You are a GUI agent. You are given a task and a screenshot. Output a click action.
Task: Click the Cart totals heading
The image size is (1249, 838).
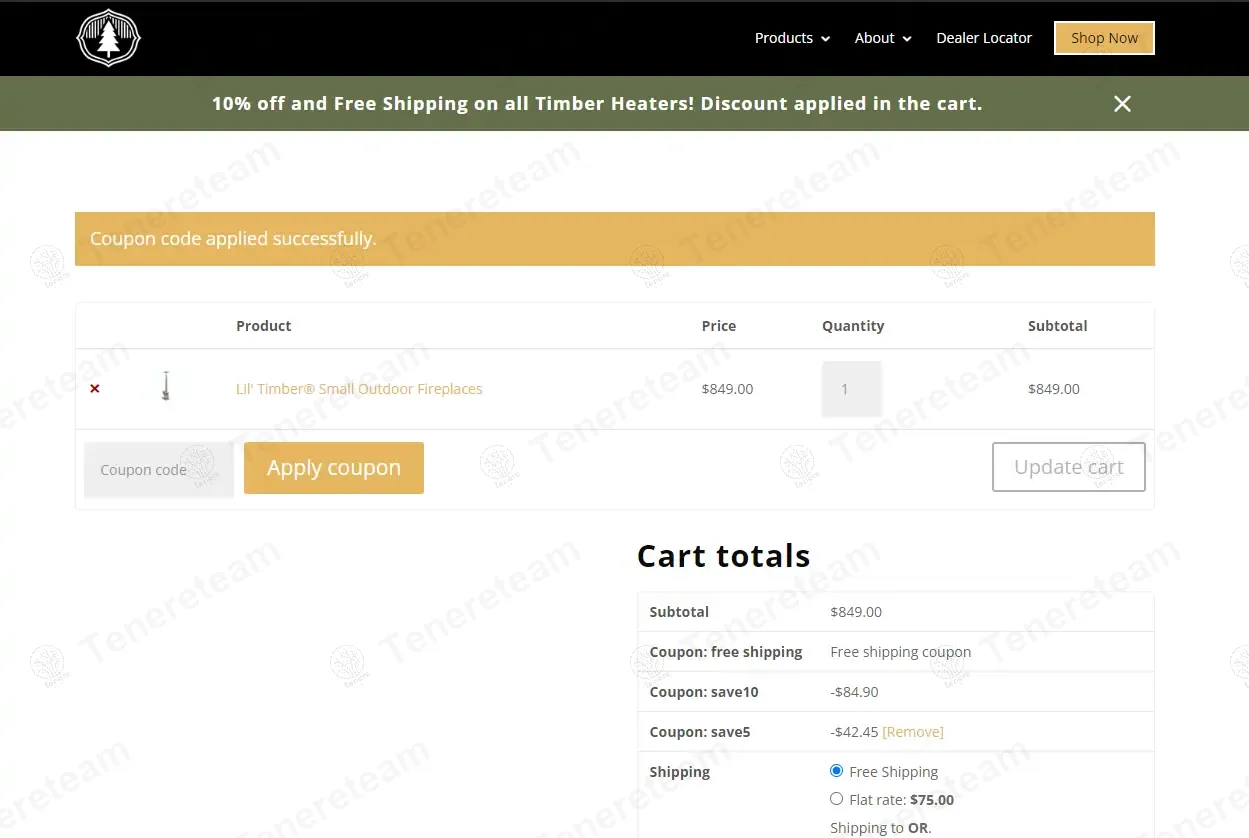723,556
